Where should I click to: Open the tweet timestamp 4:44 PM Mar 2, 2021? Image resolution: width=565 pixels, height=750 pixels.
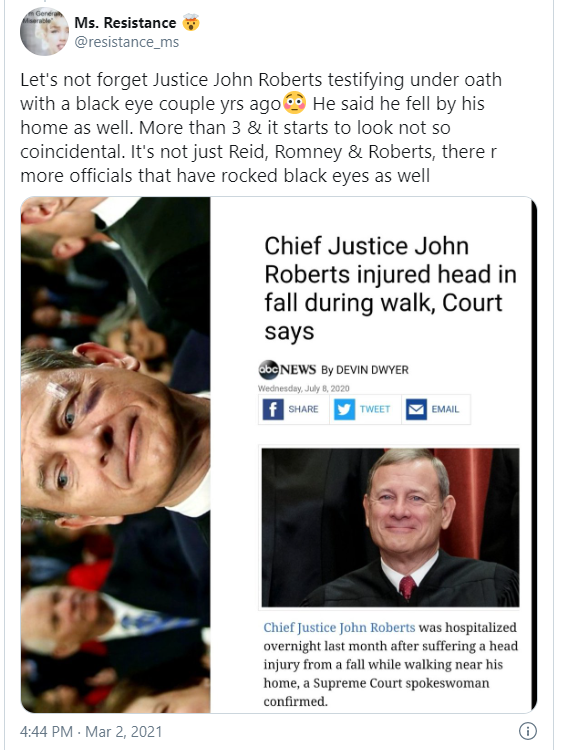coord(91,731)
